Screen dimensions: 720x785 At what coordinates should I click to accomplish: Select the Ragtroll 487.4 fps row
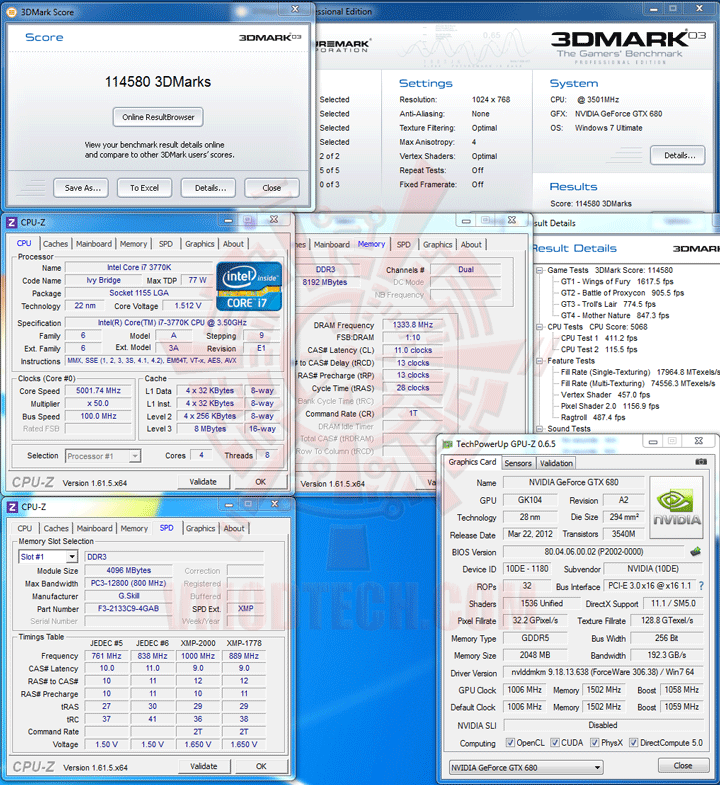(x=593, y=417)
